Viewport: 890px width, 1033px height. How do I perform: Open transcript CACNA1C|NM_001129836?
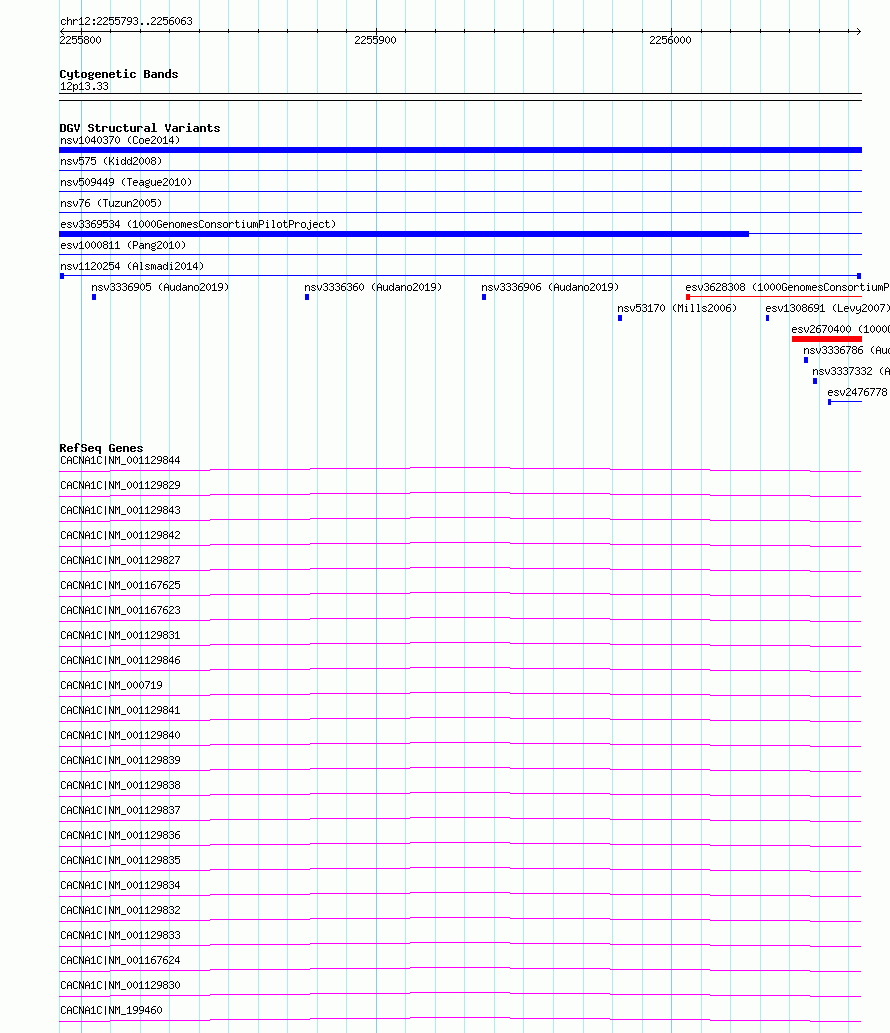pos(120,836)
